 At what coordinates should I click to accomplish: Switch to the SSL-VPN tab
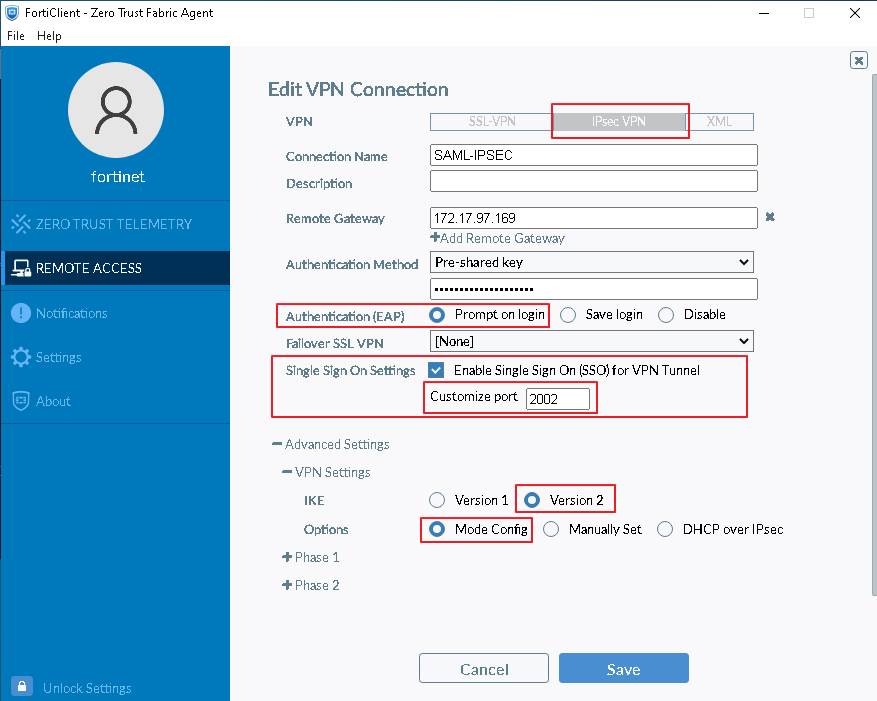point(492,121)
